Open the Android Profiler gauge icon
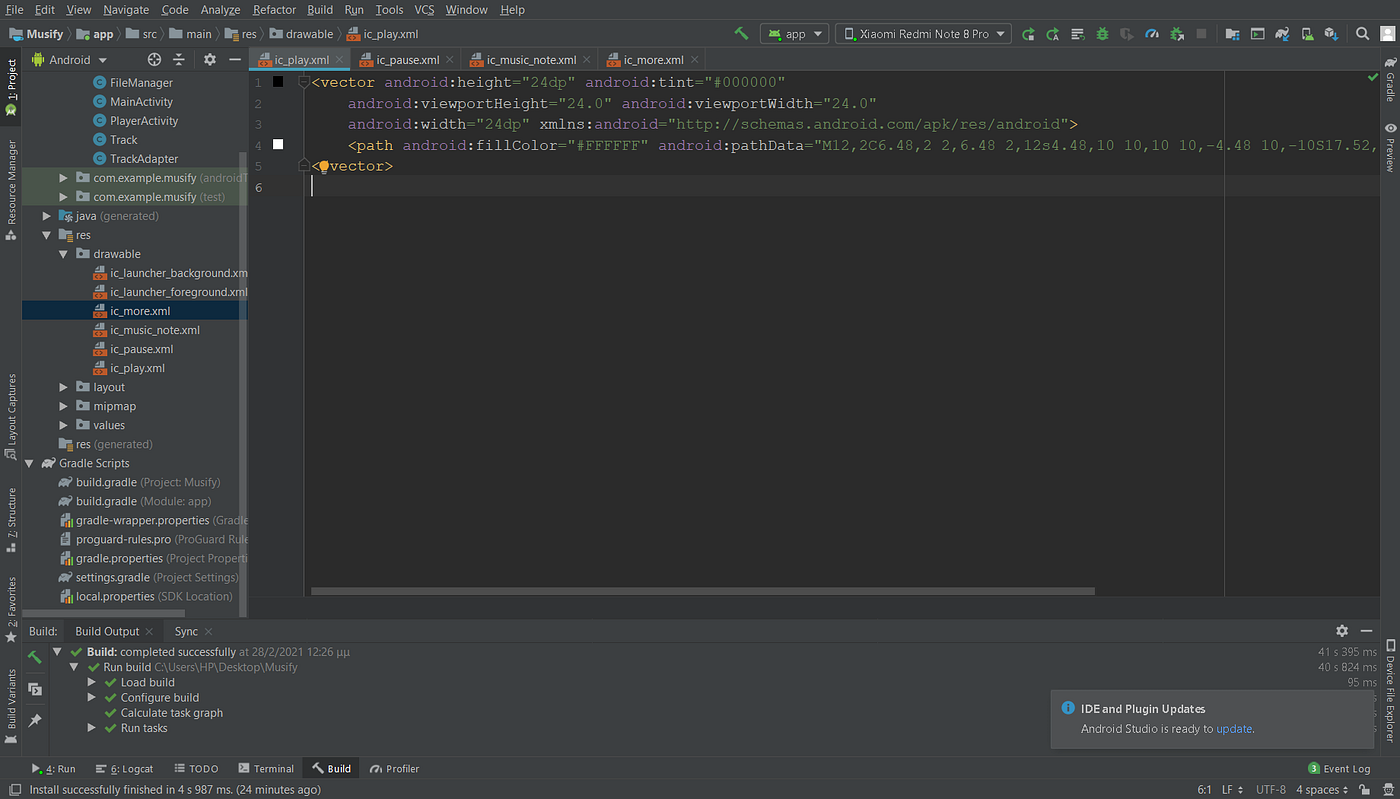This screenshot has height=799, width=1400. tap(1153, 33)
